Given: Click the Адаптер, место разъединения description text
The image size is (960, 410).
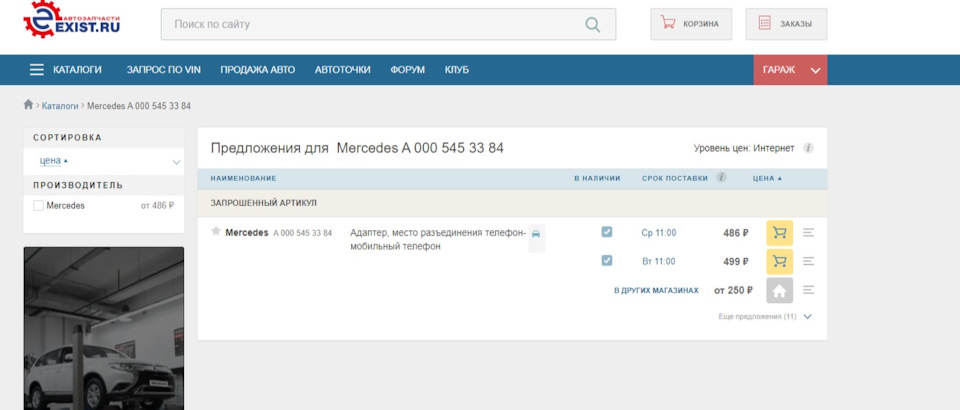Looking at the screenshot, I should 438,239.
